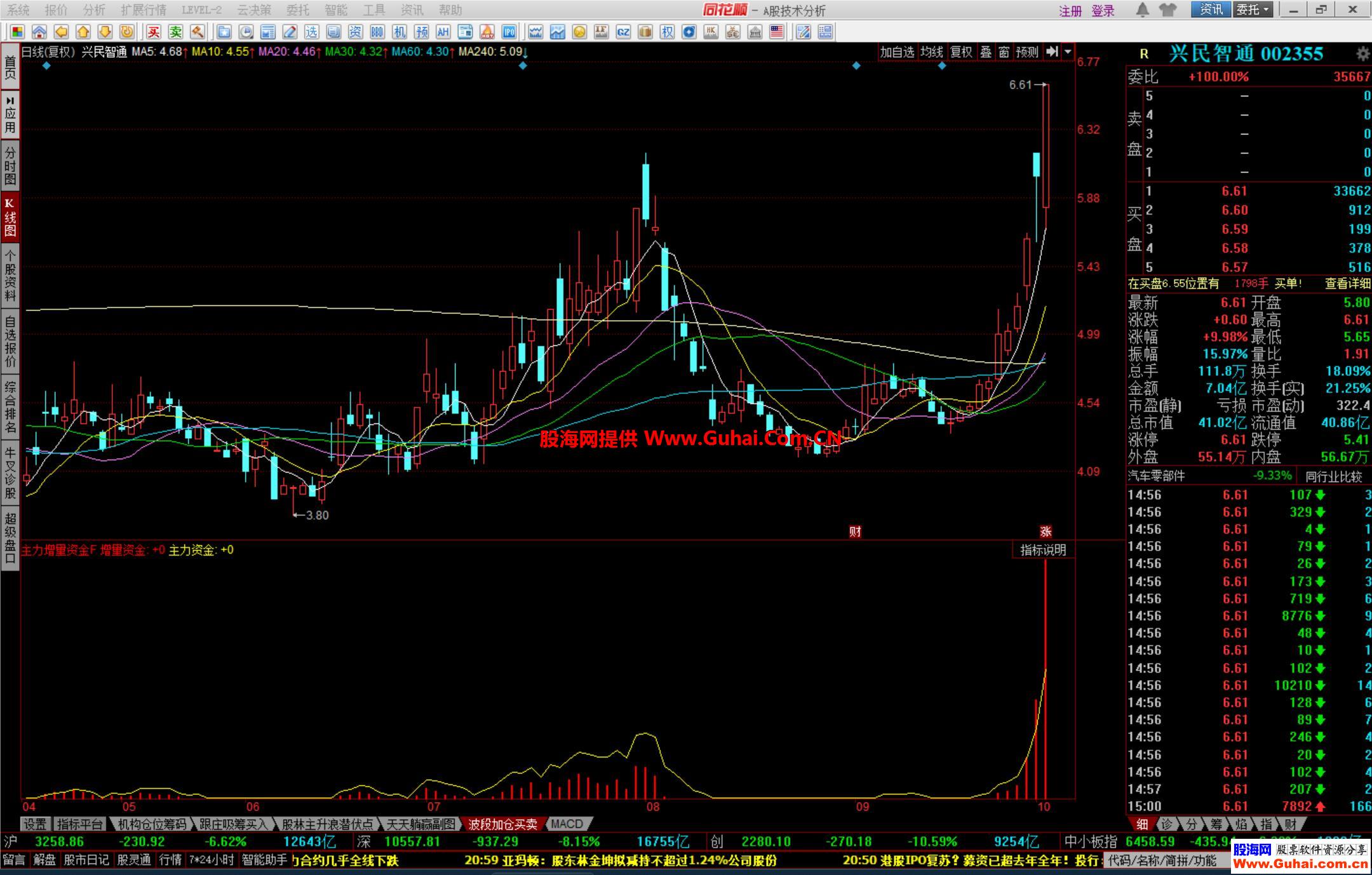This screenshot has width=1372, height=875.
Task: Toggle 窗 window option
Action: 1004,52
